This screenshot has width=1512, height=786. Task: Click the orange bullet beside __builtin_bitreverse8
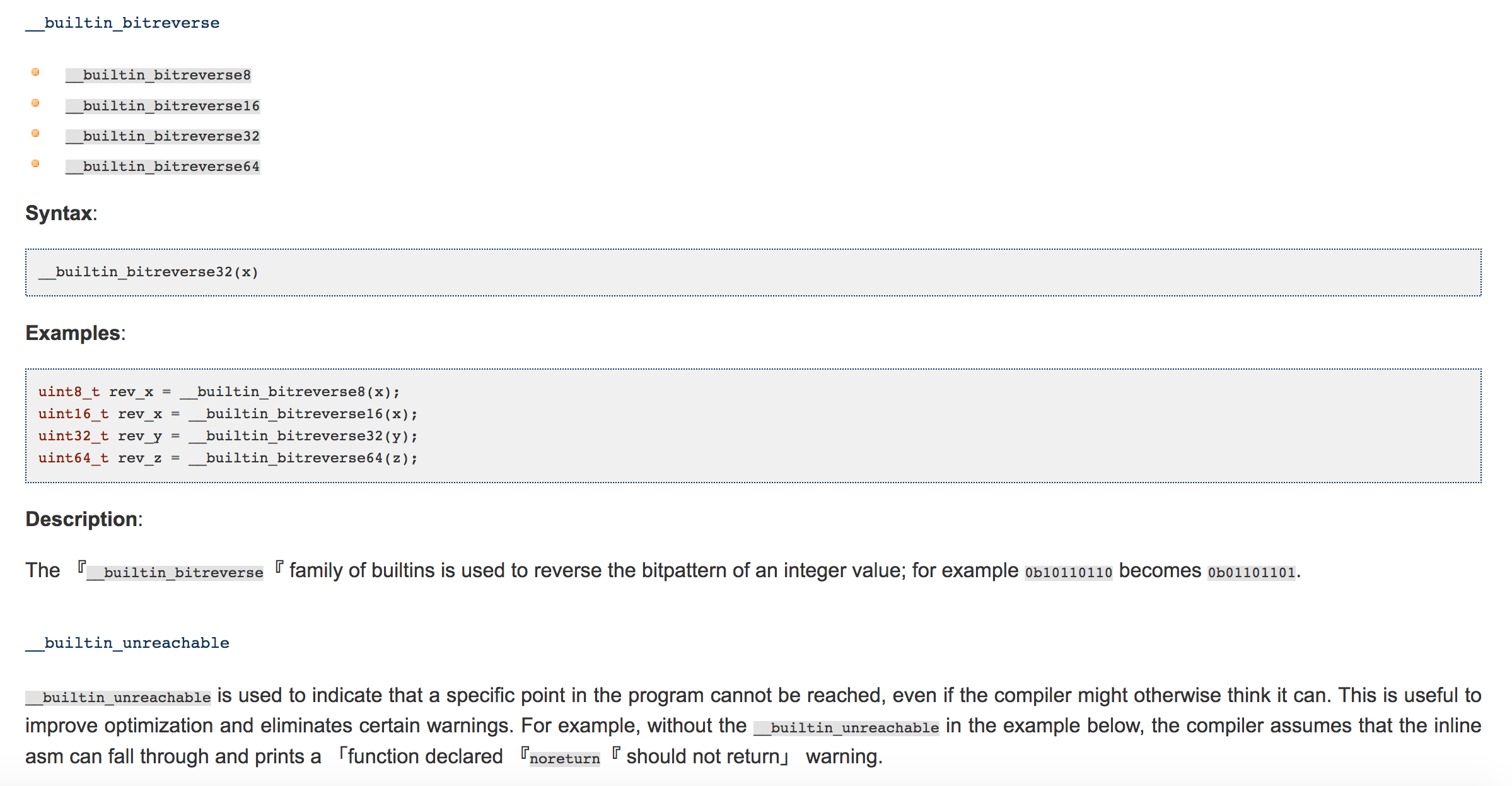pyautogui.click(x=36, y=73)
